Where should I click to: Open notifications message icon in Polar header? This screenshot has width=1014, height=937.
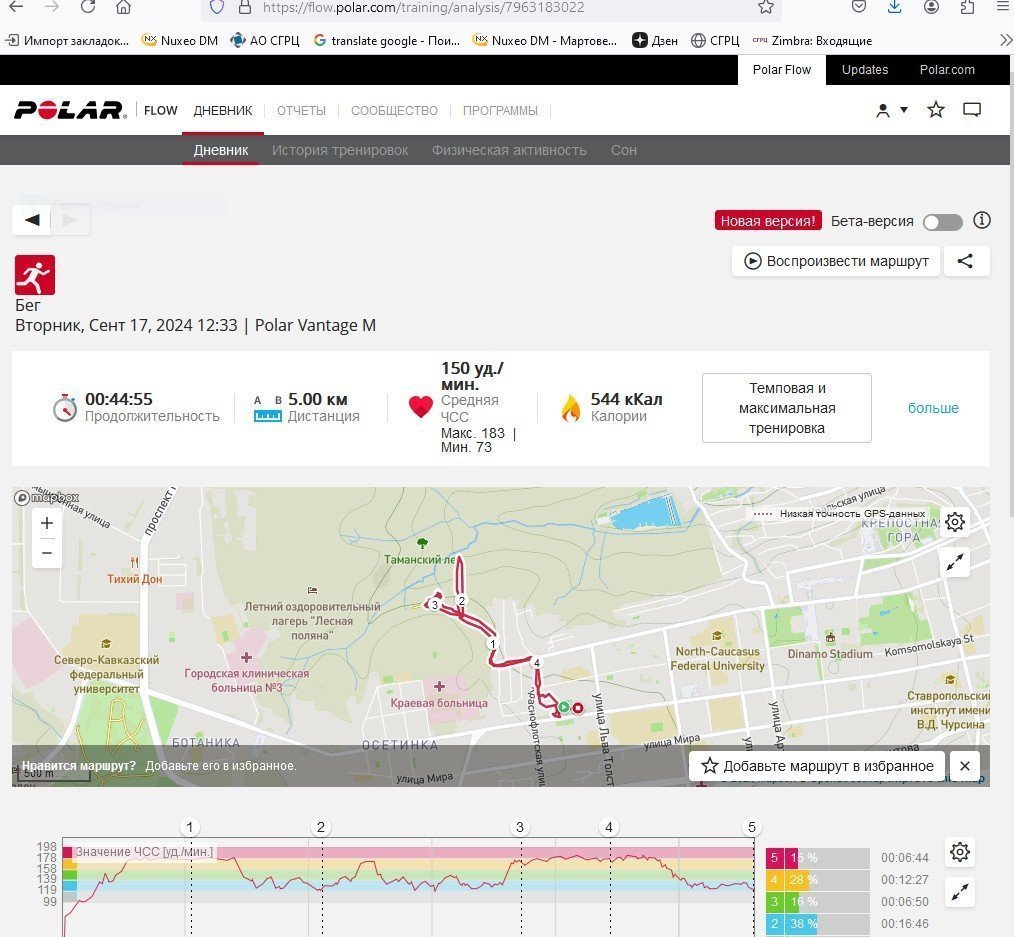coord(972,110)
